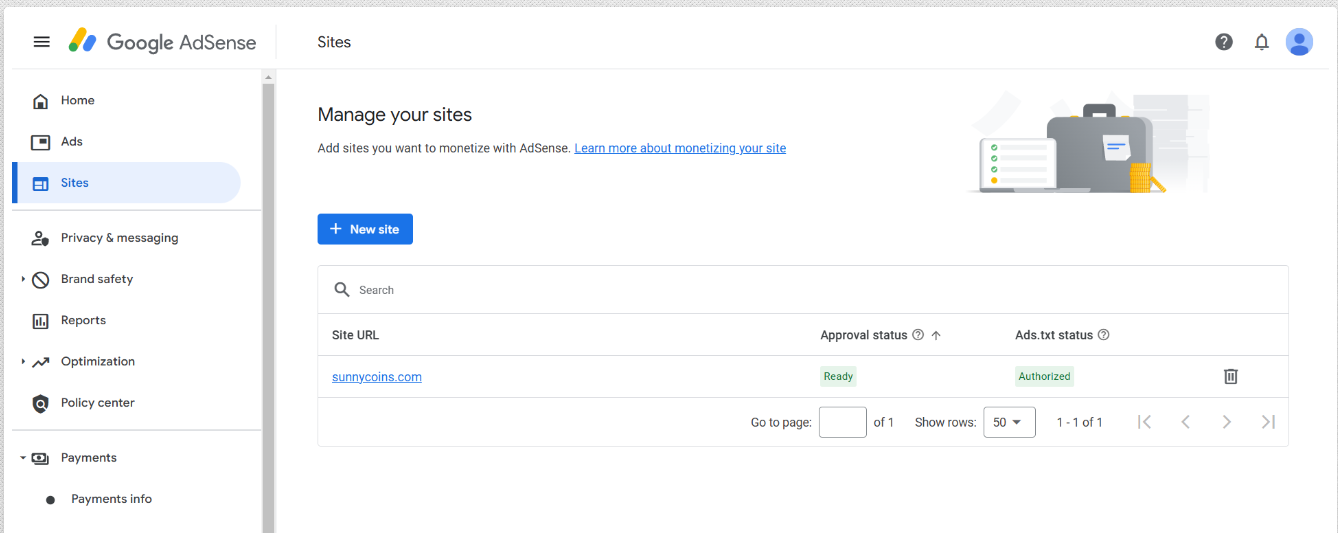This screenshot has height=533, width=1338.
Task: Open the Help question mark icon
Action: coord(1224,42)
